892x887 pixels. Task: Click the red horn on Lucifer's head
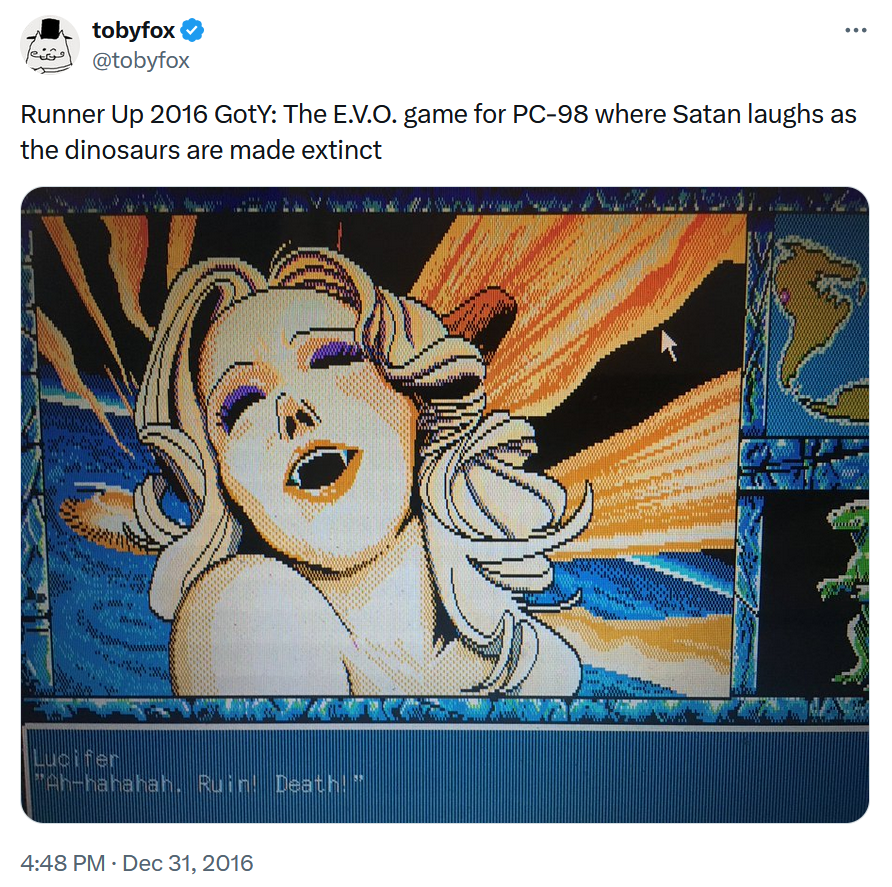point(482,314)
